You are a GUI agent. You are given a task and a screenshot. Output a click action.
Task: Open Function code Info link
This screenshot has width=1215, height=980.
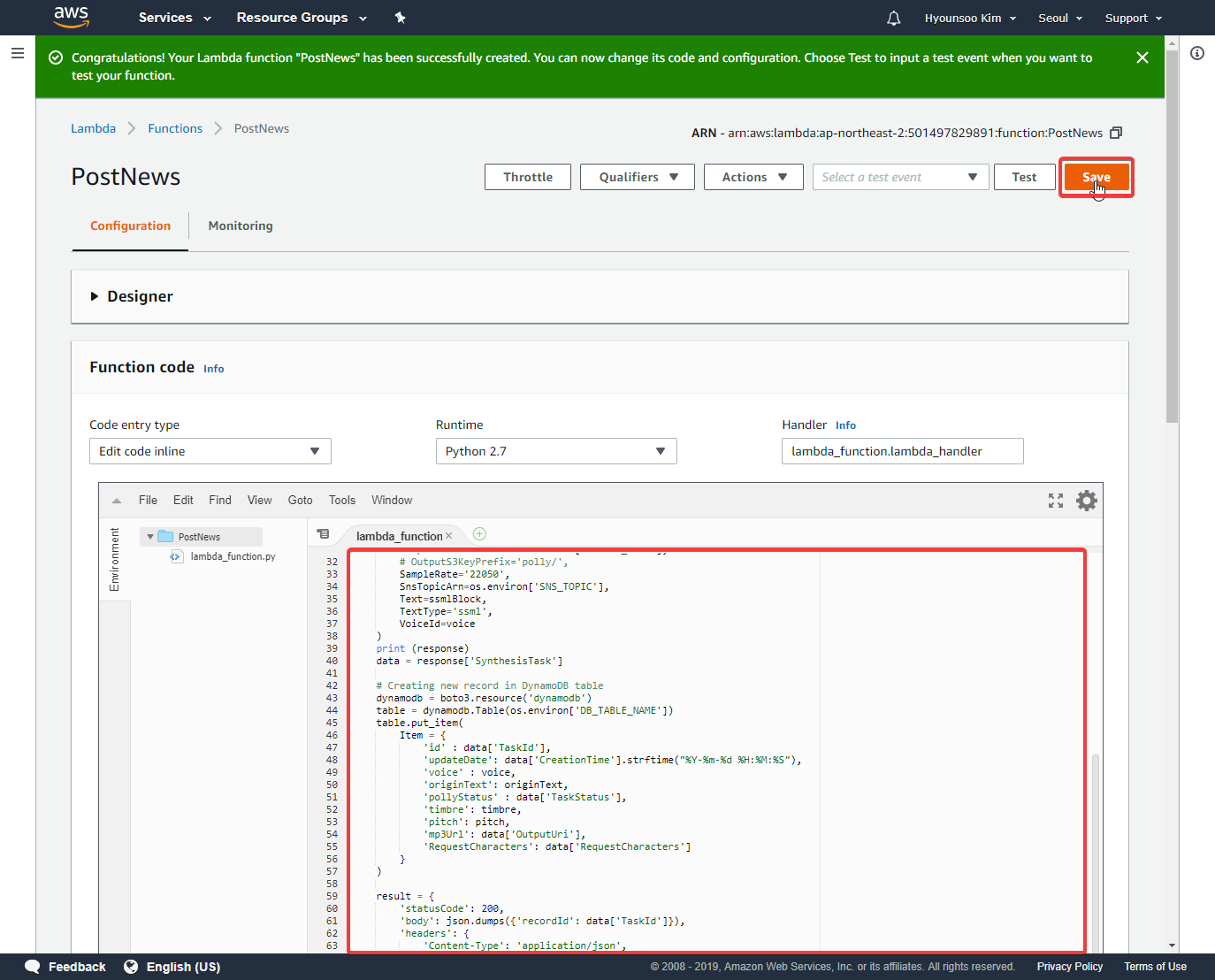click(214, 369)
